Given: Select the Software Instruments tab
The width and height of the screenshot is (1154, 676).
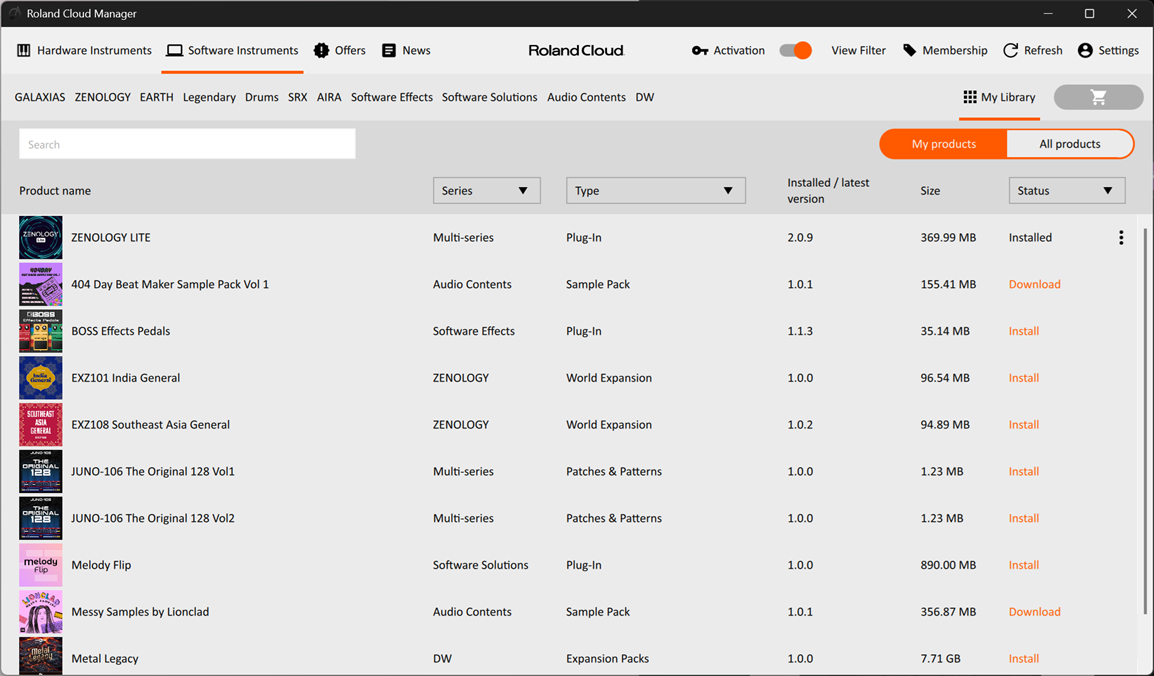Looking at the screenshot, I should click(x=232, y=50).
